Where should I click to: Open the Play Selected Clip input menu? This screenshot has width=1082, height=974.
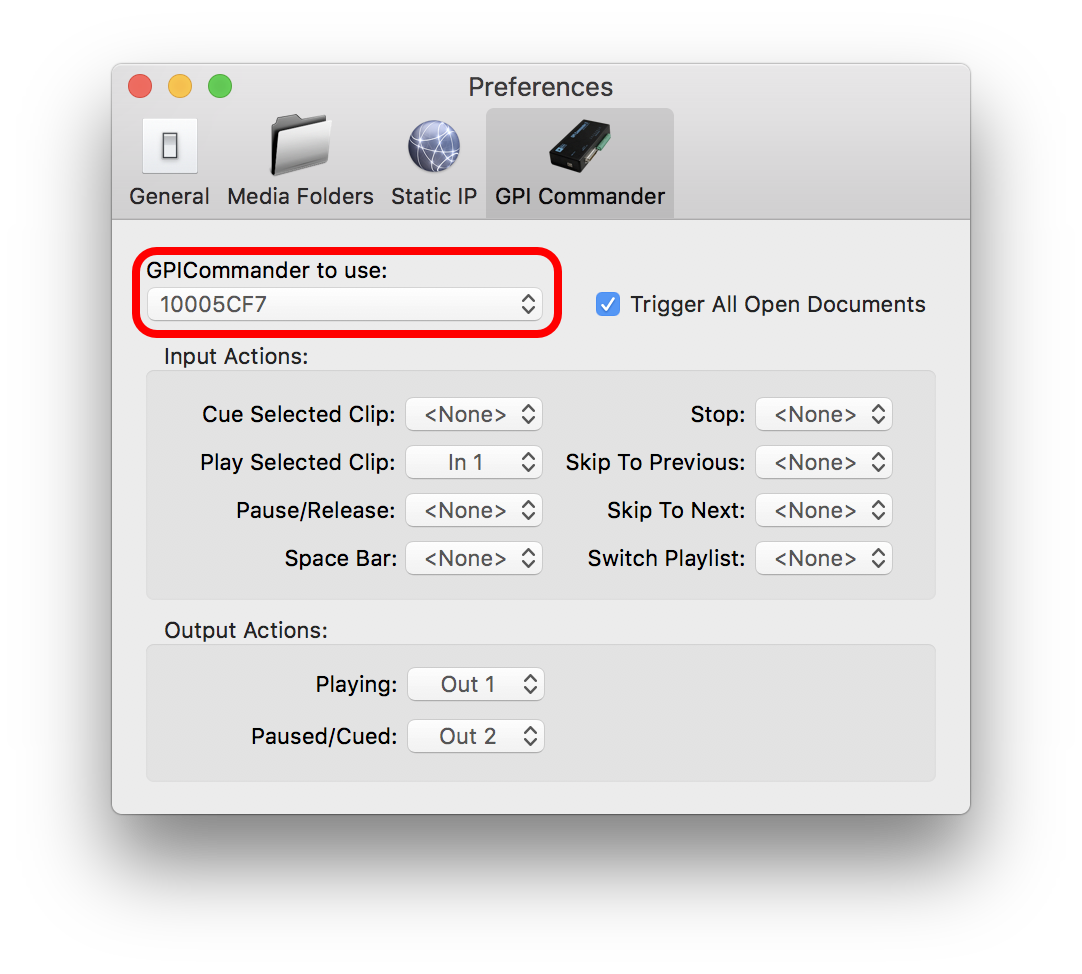coord(474,462)
